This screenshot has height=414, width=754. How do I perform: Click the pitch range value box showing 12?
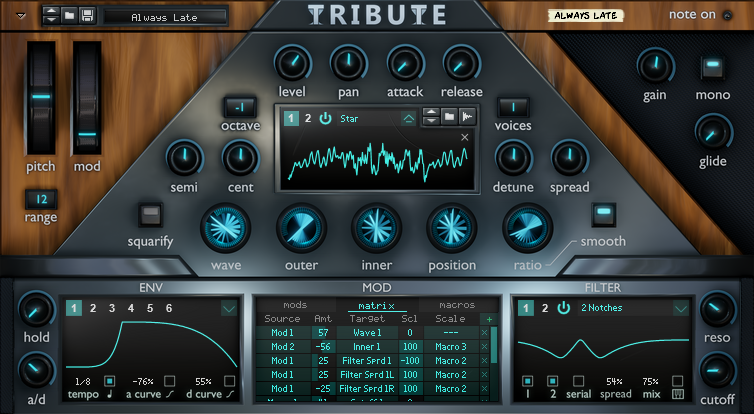click(41, 200)
